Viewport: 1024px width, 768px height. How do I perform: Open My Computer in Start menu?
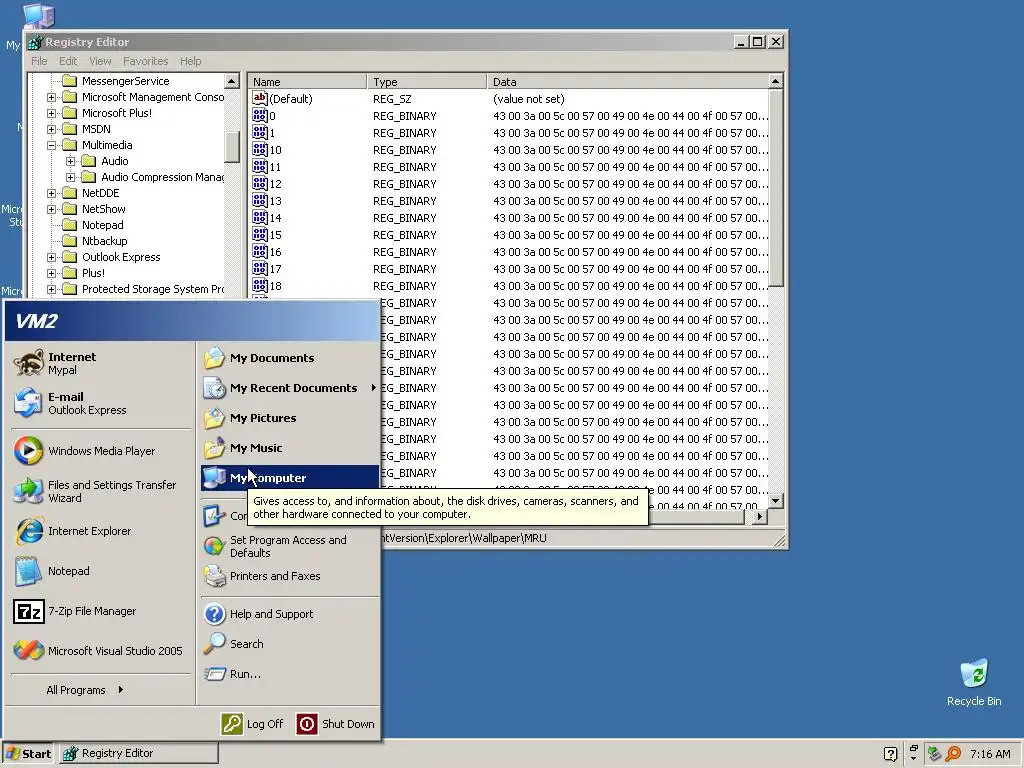point(290,478)
